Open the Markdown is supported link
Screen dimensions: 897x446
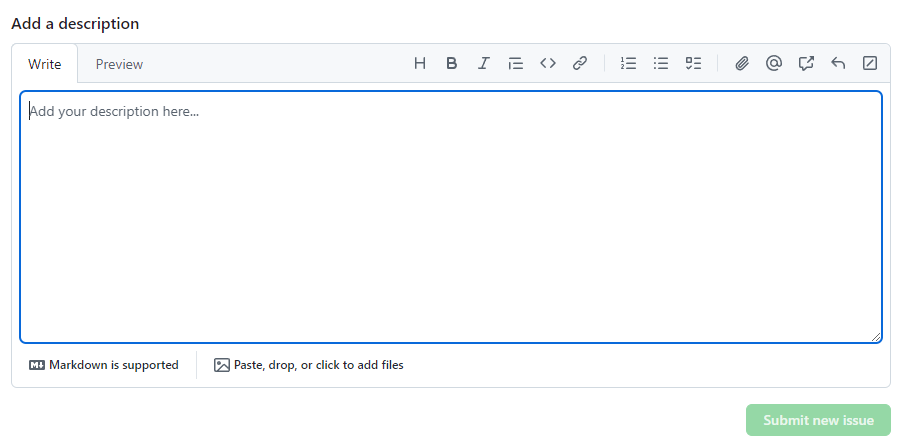104,365
